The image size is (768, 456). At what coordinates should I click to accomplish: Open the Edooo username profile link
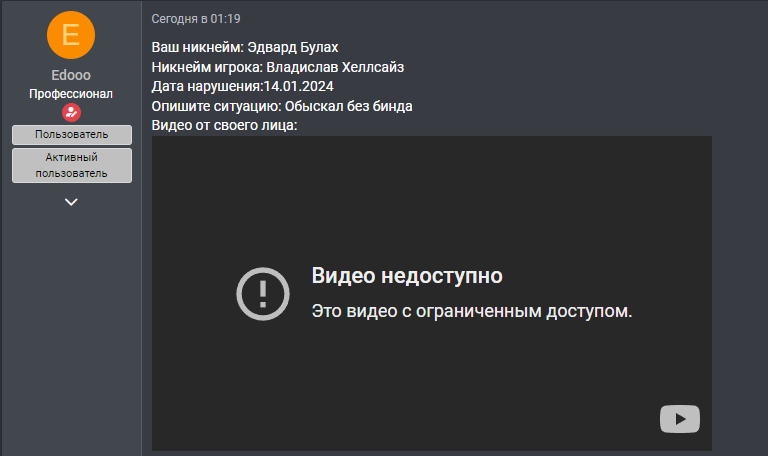pos(71,75)
